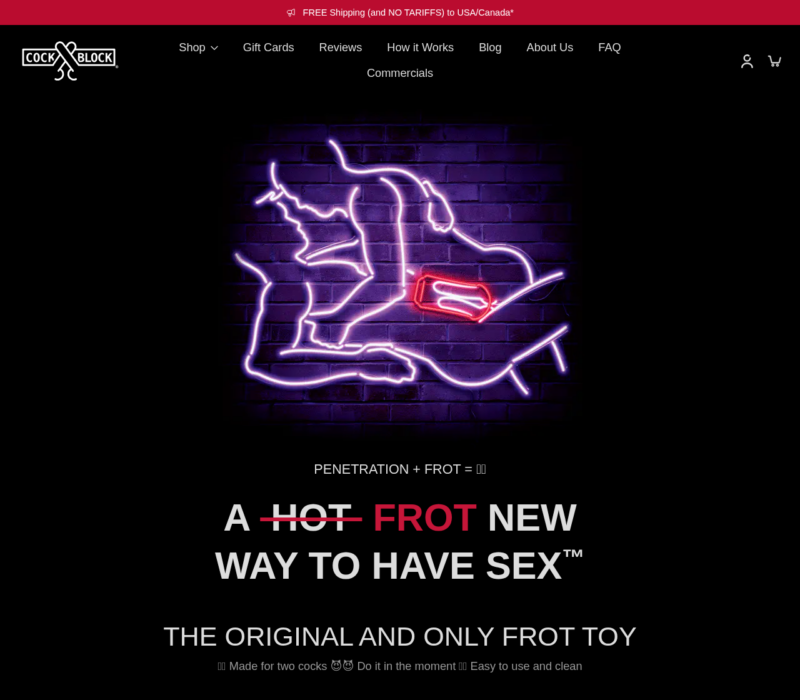The width and height of the screenshot is (800, 700).
Task: Click the Easy to use and clean text
Action: coord(526,666)
